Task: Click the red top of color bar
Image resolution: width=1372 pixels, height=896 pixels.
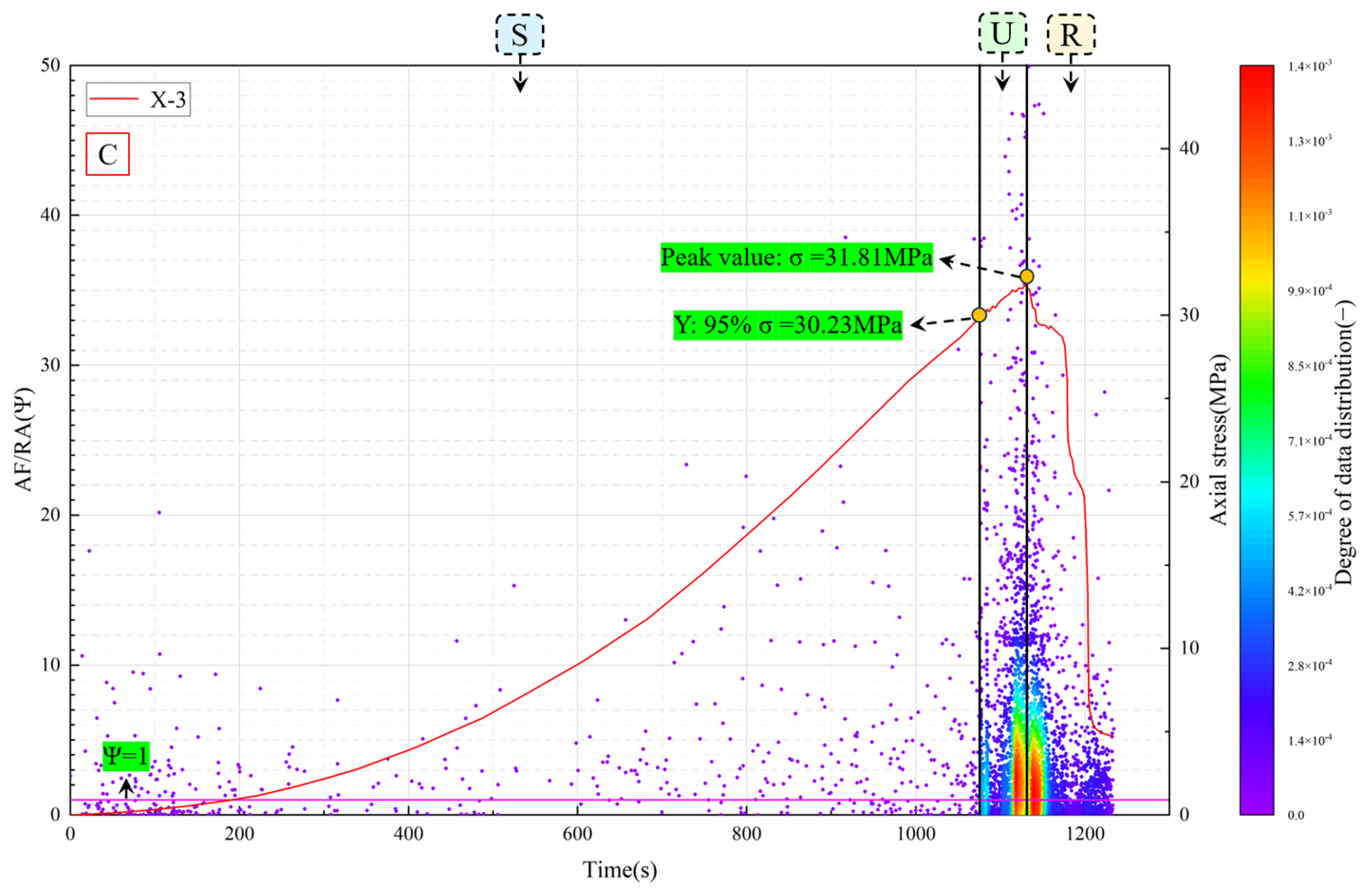Action: [x=1257, y=72]
